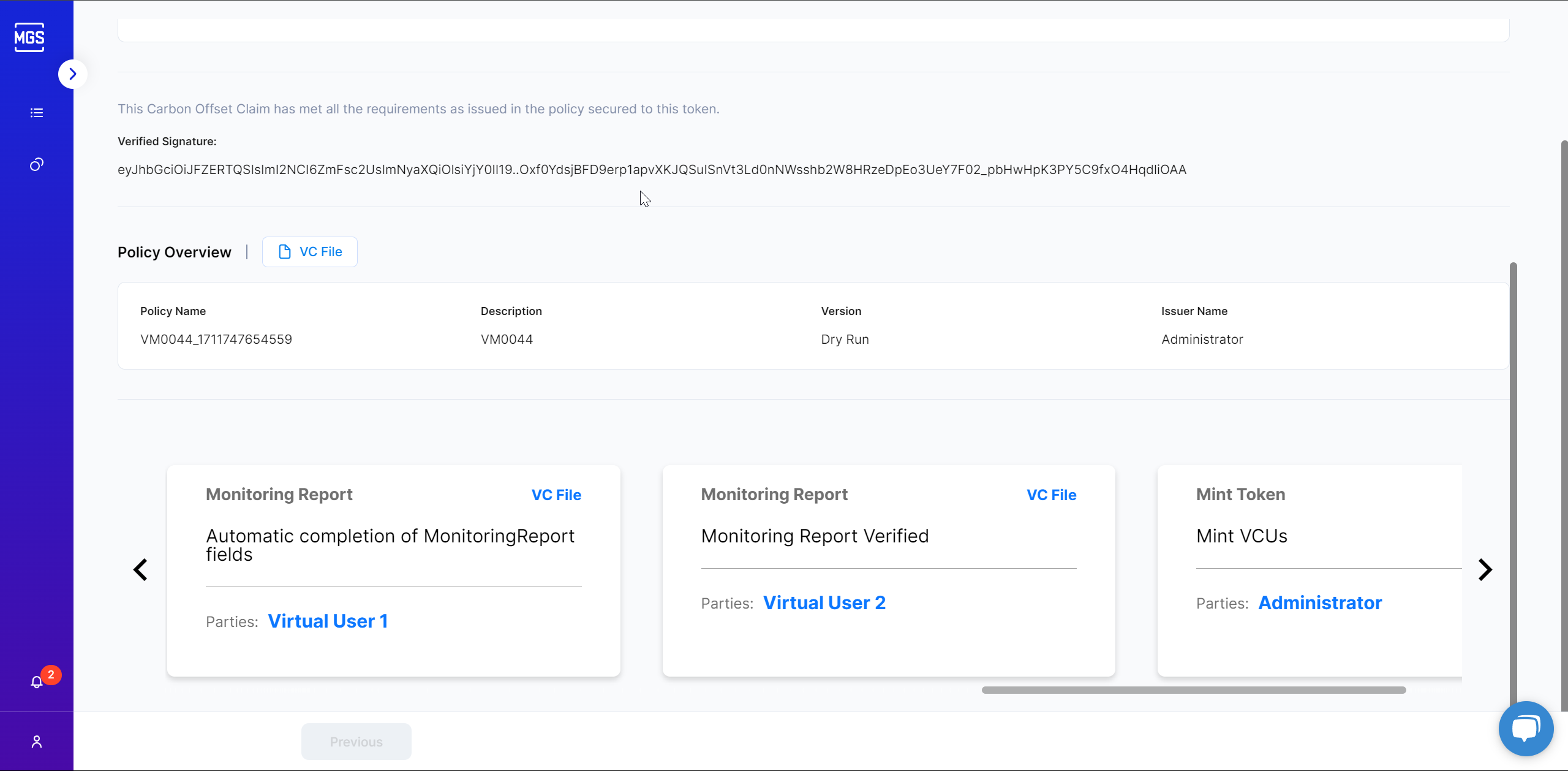
Task: Open notifications bell with 2 badge
Action: (x=37, y=682)
